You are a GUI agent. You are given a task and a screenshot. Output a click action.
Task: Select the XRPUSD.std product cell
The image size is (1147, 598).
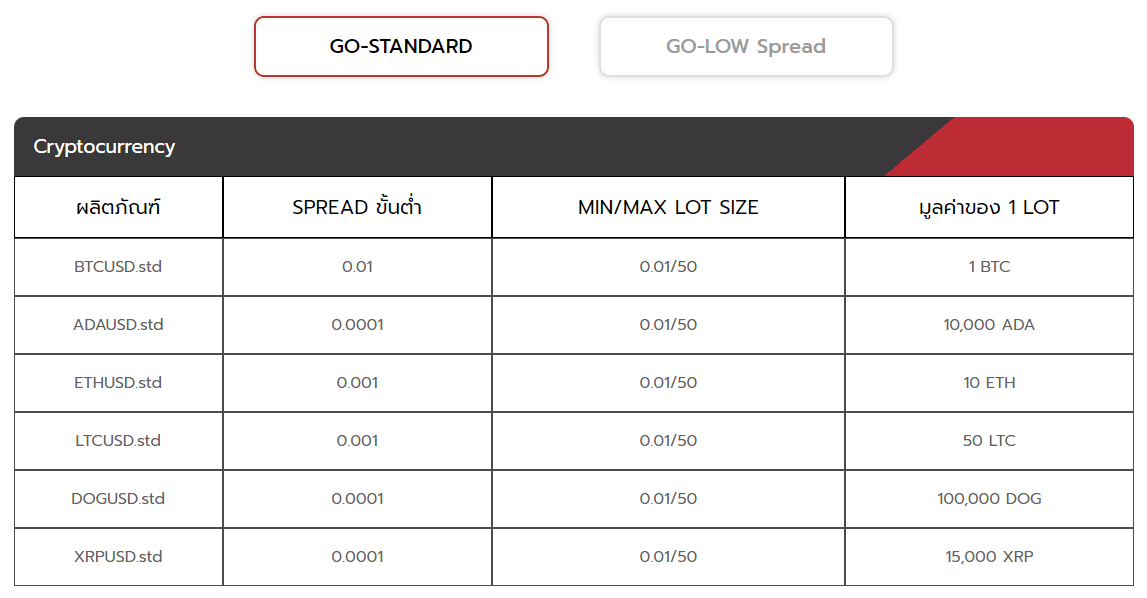coord(118,557)
